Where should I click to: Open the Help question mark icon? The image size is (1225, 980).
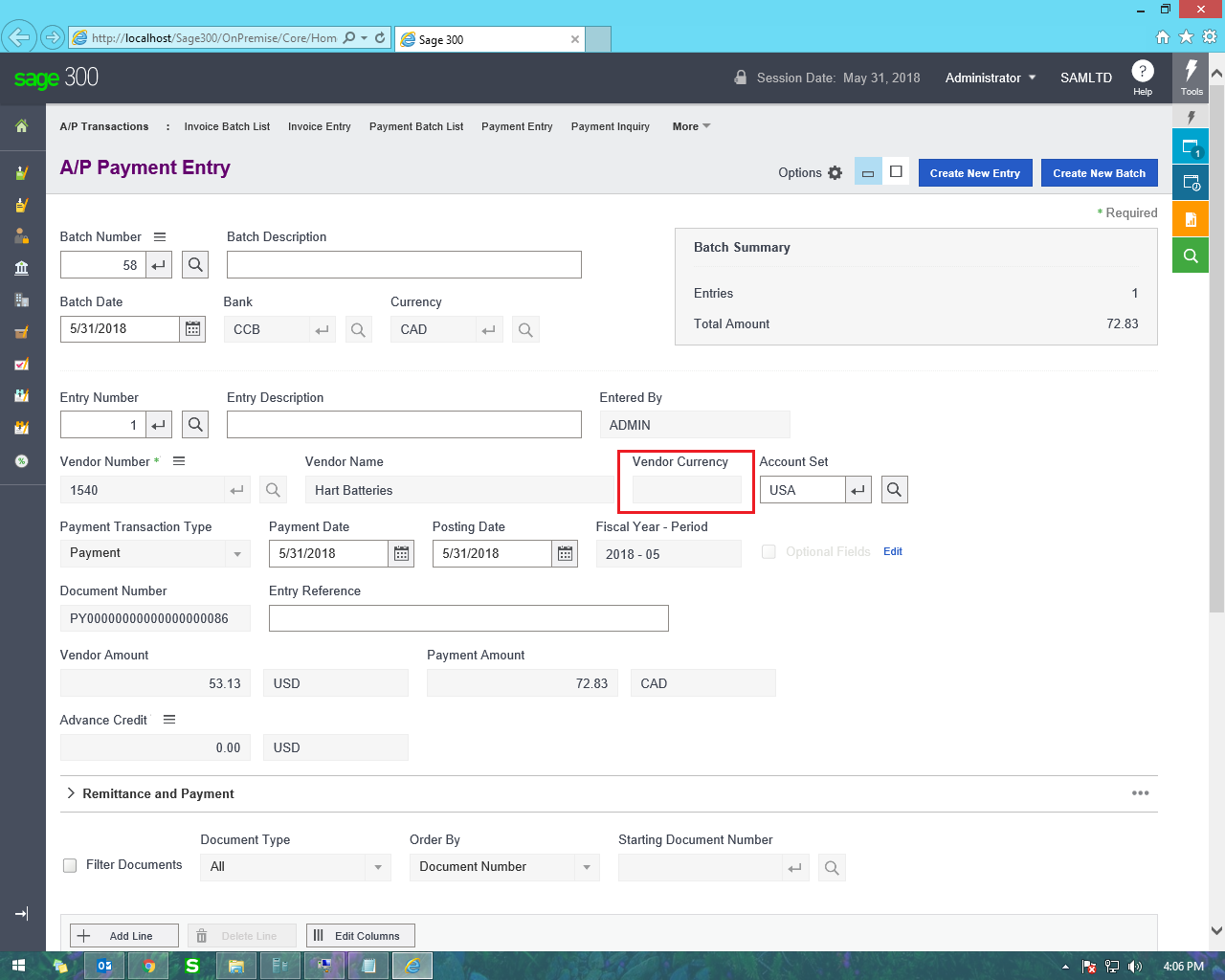pyautogui.click(x=1143, y=71)
